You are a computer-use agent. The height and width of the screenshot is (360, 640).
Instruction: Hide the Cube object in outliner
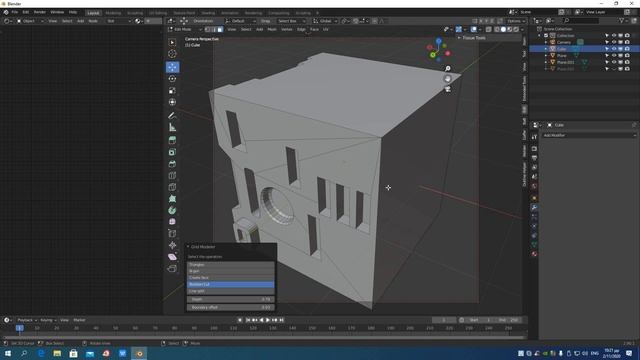tap(614, 49)
